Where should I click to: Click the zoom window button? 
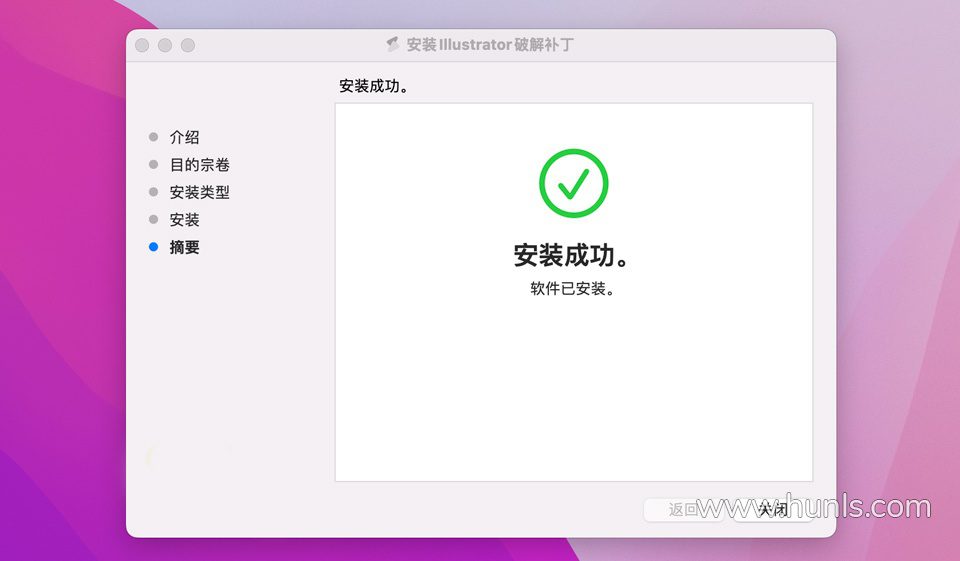[188, 45]
